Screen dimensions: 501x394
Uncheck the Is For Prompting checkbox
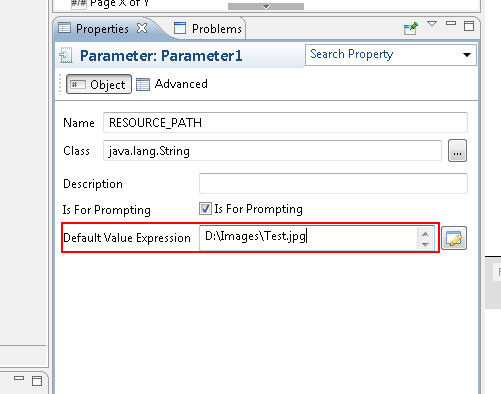205,209
